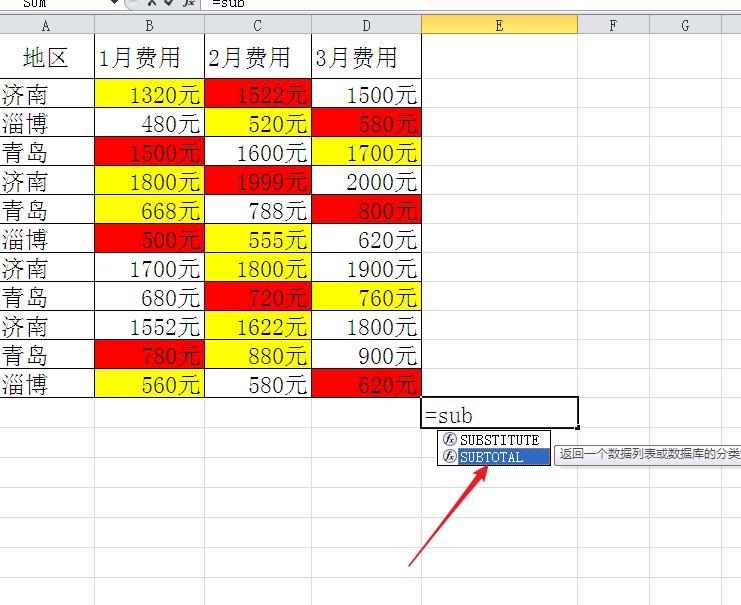
Task: Click the 地区 header cell
Action: (x=46, y=56)
